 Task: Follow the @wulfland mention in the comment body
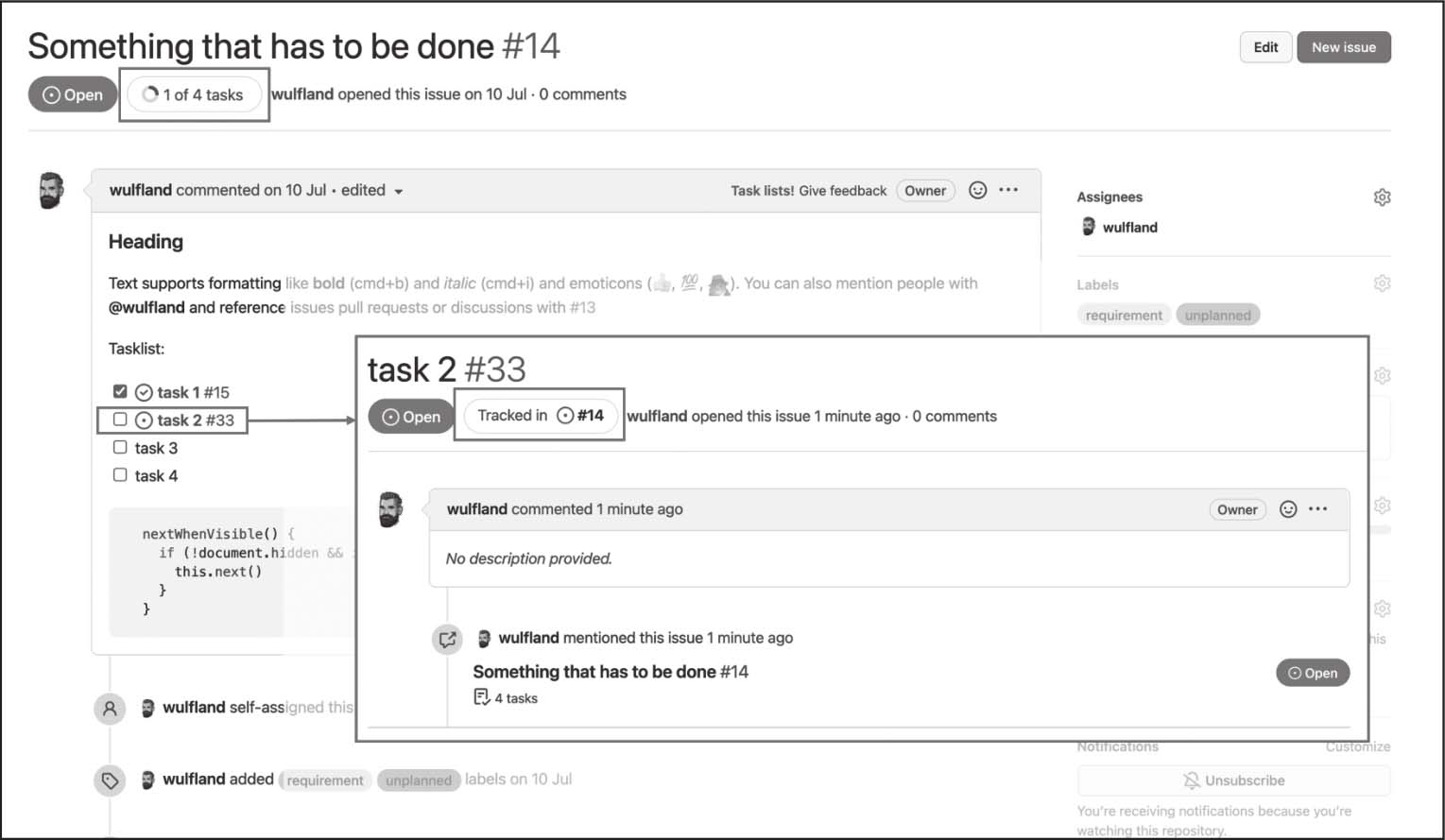pos(146,308)
